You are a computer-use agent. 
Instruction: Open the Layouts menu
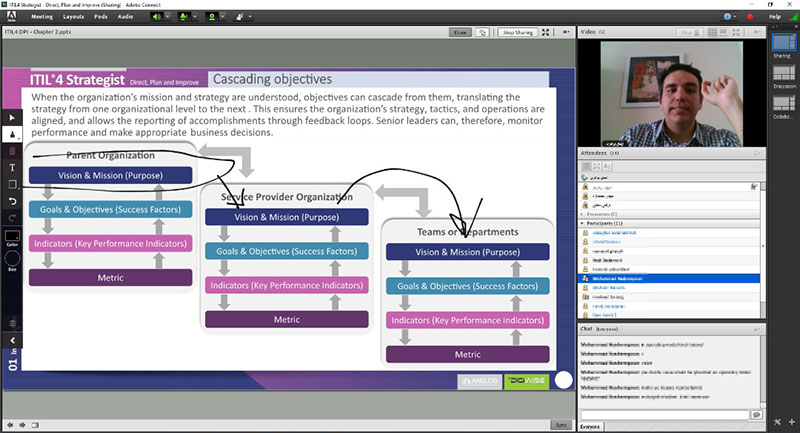(73, 17)
